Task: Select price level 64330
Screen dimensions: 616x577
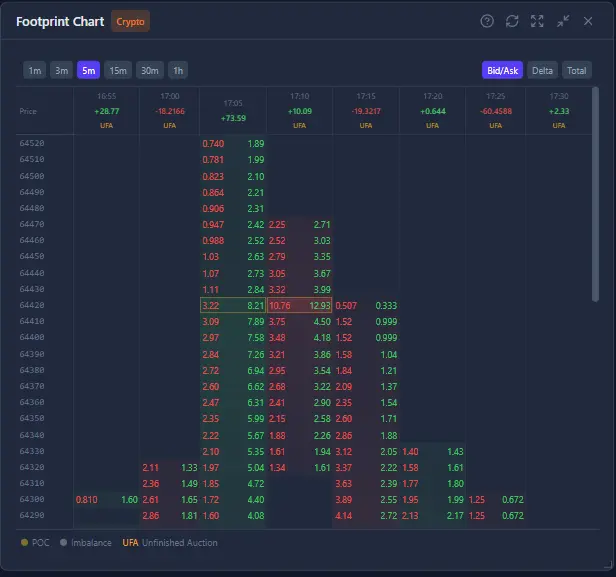Action: pos(32,451)
